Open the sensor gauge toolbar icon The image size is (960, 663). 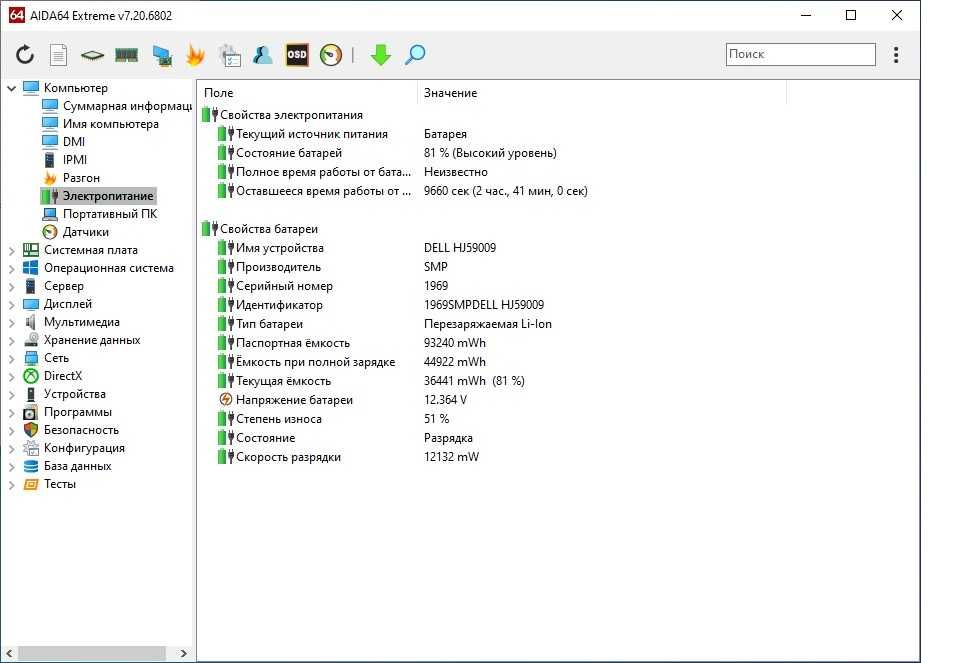pyautogui.click(x=331, y=55)
